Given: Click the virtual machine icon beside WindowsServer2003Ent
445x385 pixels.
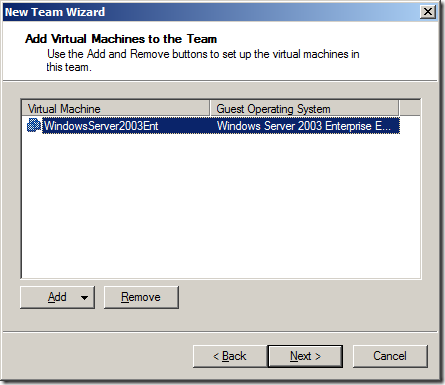Looking at the screenshot, I should [34, 126].
